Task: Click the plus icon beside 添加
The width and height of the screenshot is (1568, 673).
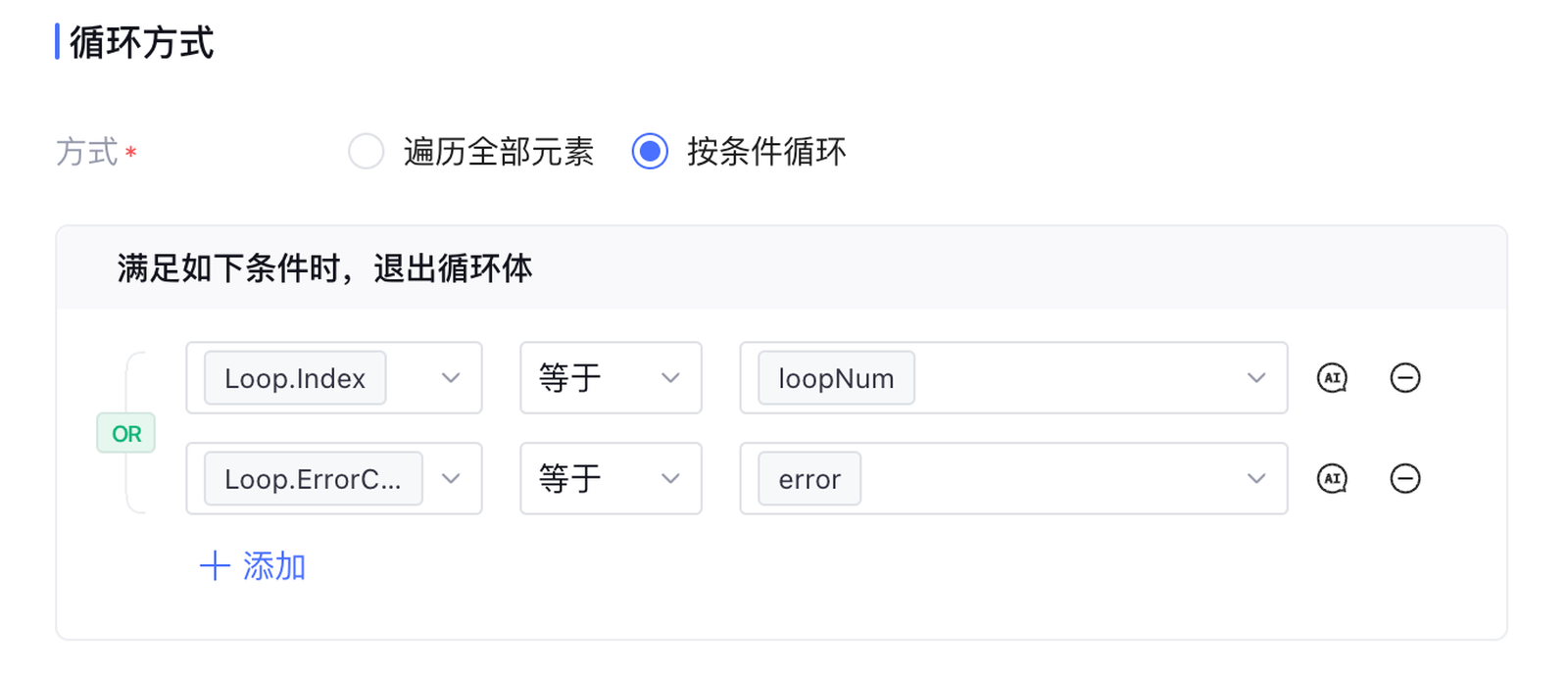Action: pos(215,566)
